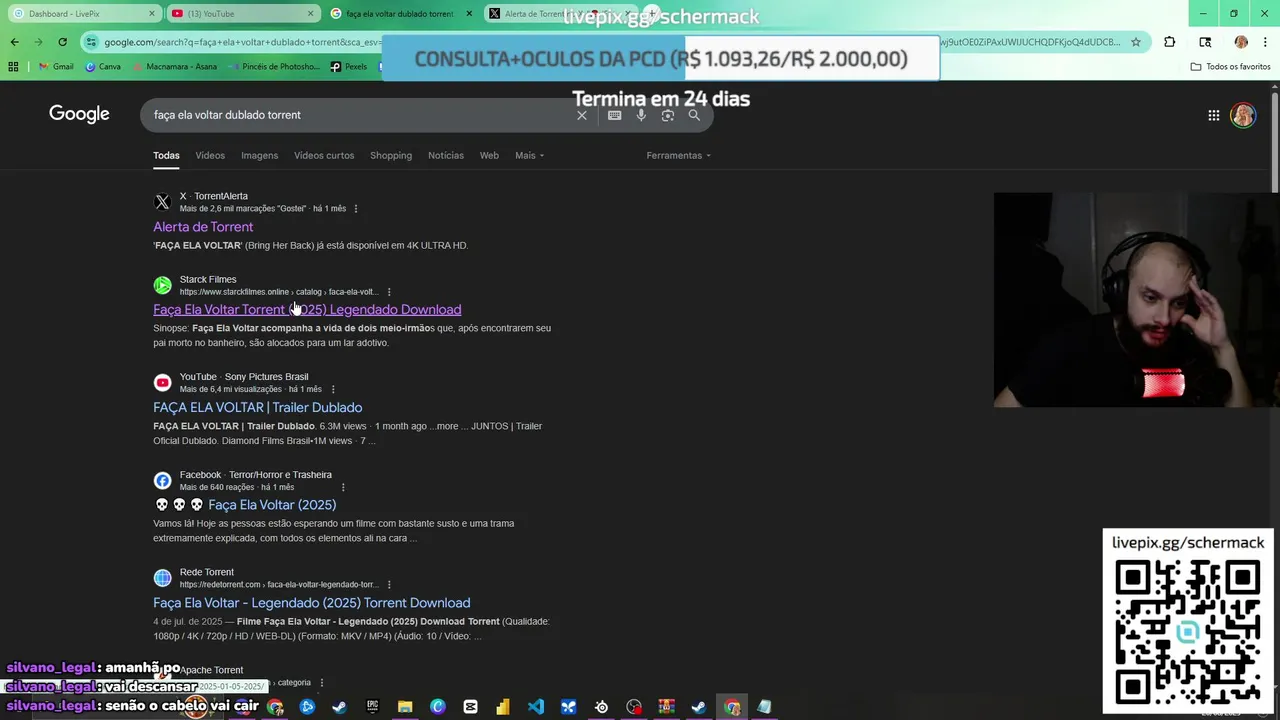Click the Macnamara - Asana bookmark
The image size is (1280, 720).
[176, 66]
